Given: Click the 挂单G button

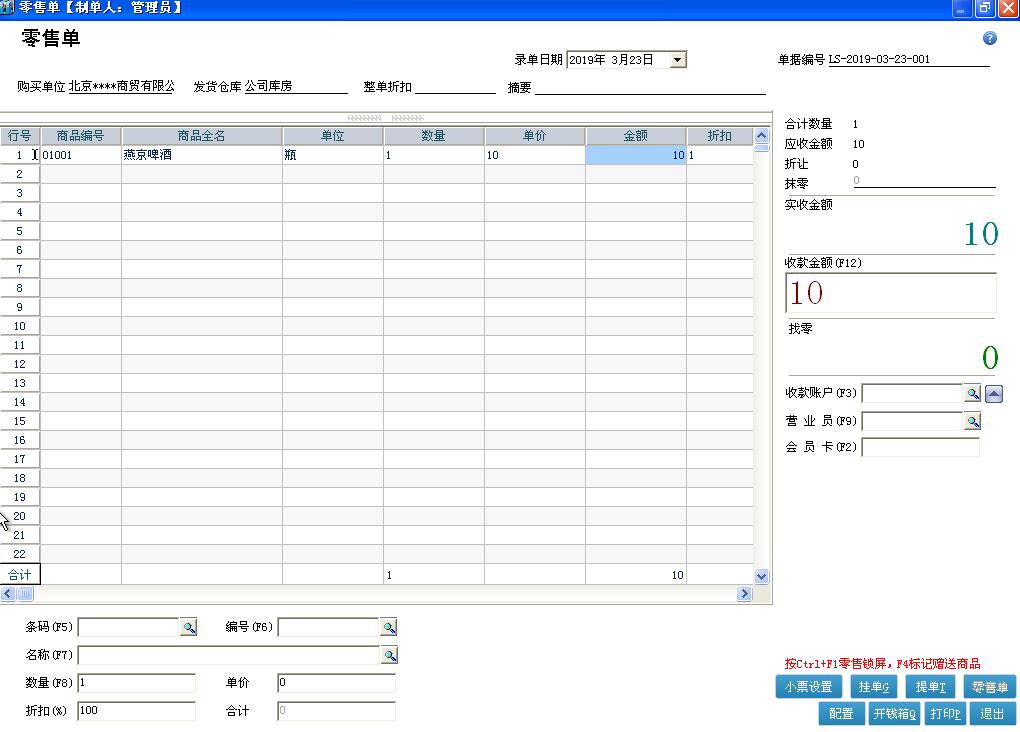Looking at the screenshot, I should 874,687.
